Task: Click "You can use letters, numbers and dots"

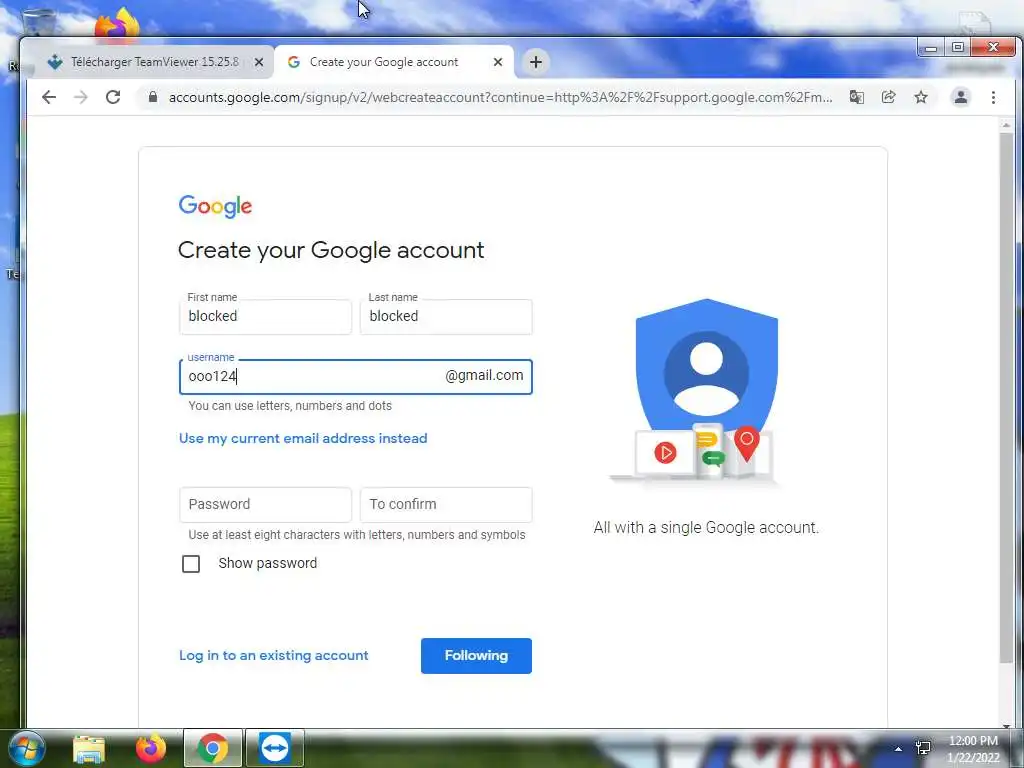Action: pos(290,406)
